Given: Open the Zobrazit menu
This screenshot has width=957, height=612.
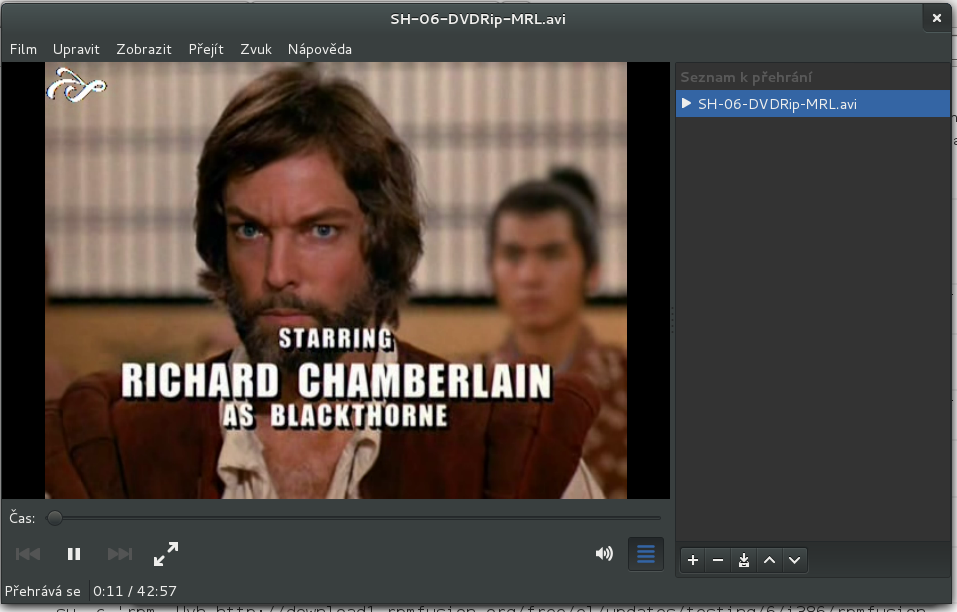Looking at the screenshot, I should click(144, 49).
